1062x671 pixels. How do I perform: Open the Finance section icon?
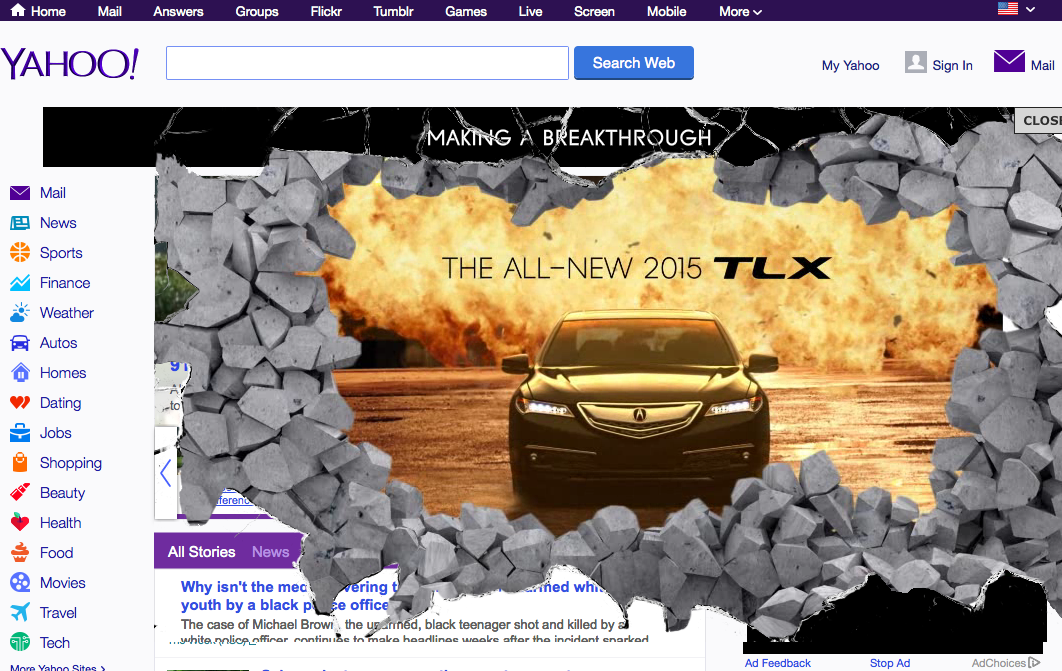pos(21,282)
